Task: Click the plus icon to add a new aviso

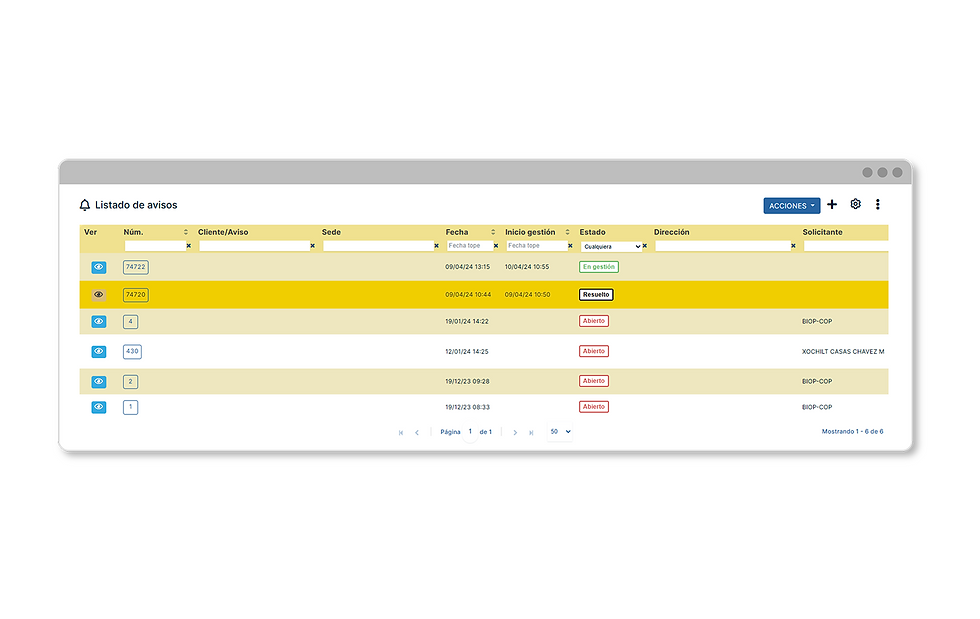Action: [832, 204]
